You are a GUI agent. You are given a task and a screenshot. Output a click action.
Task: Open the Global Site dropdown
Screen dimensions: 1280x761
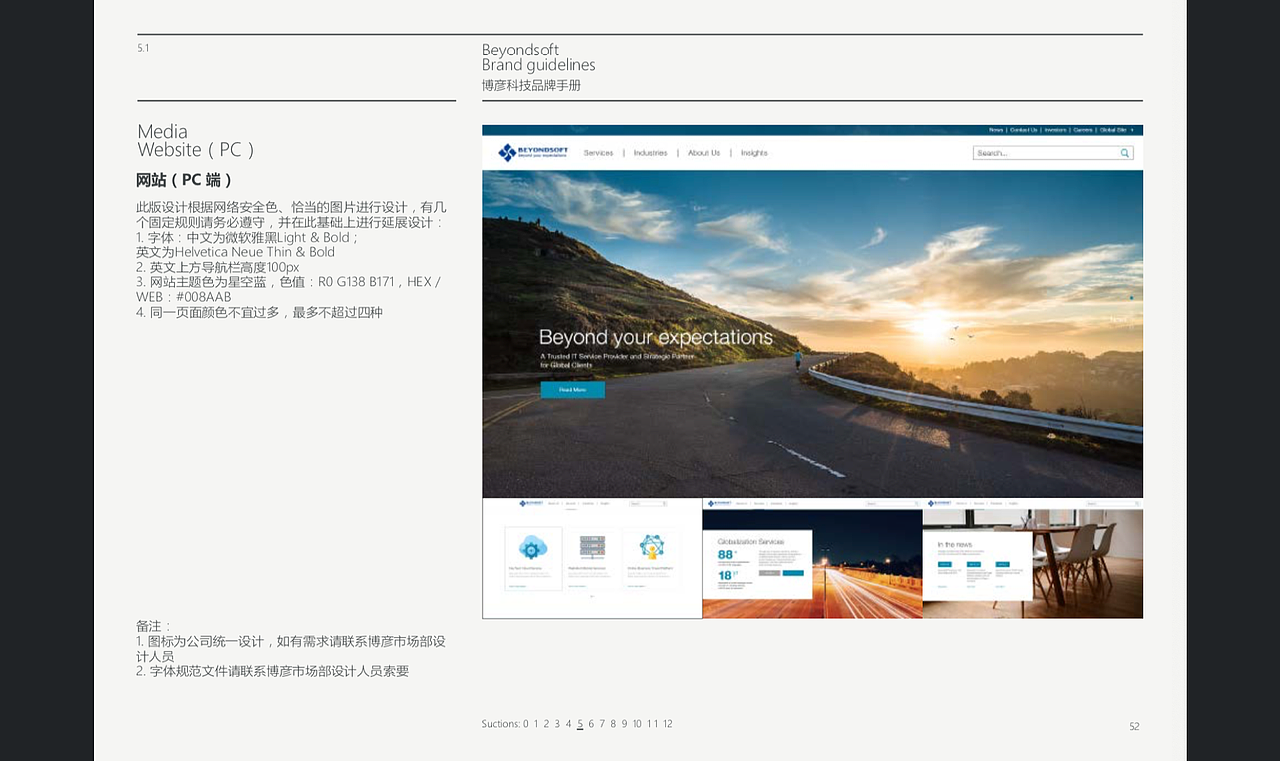1115,129
